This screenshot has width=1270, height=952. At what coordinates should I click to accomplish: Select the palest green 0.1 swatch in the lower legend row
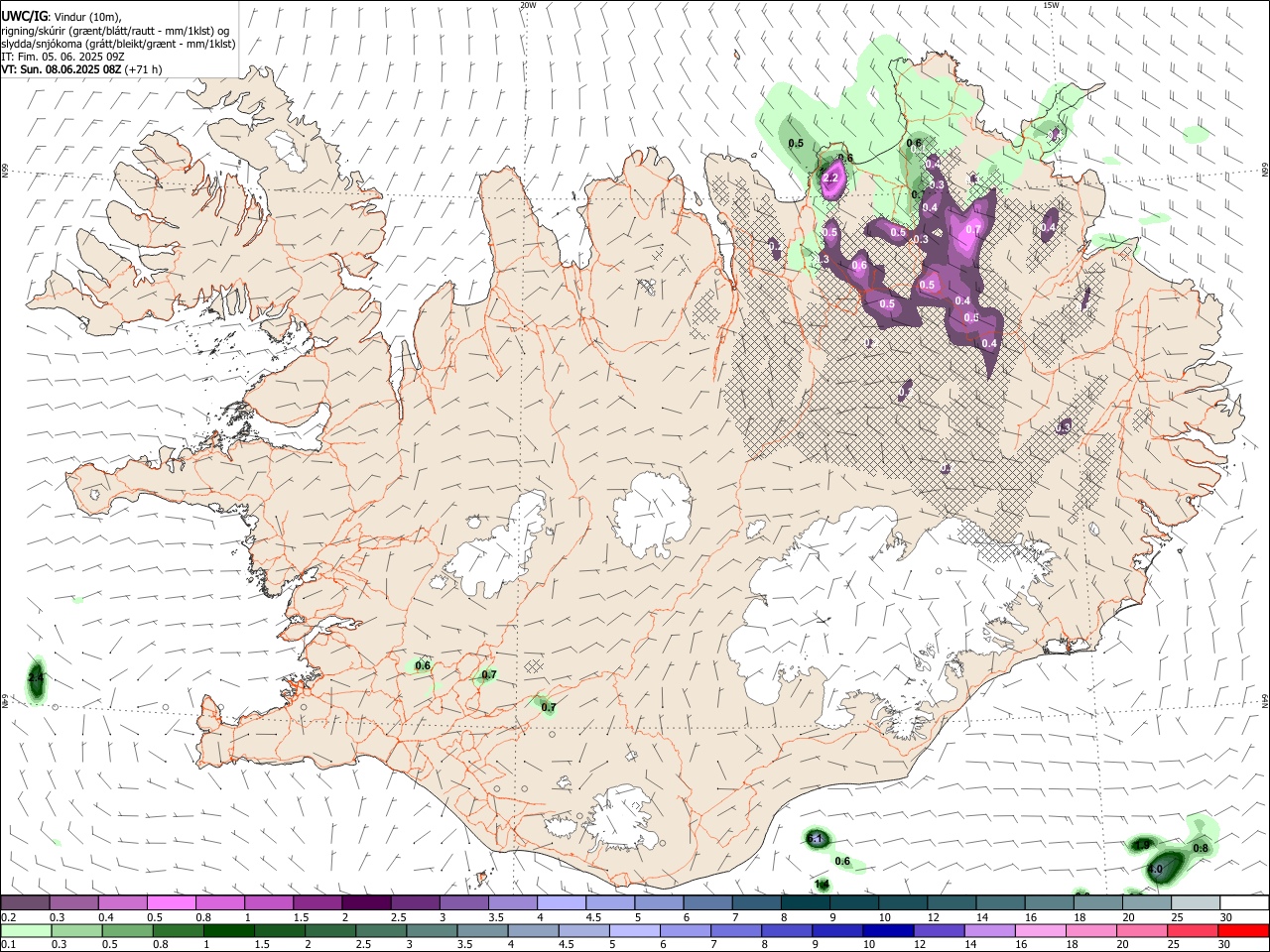click(26, 931)
